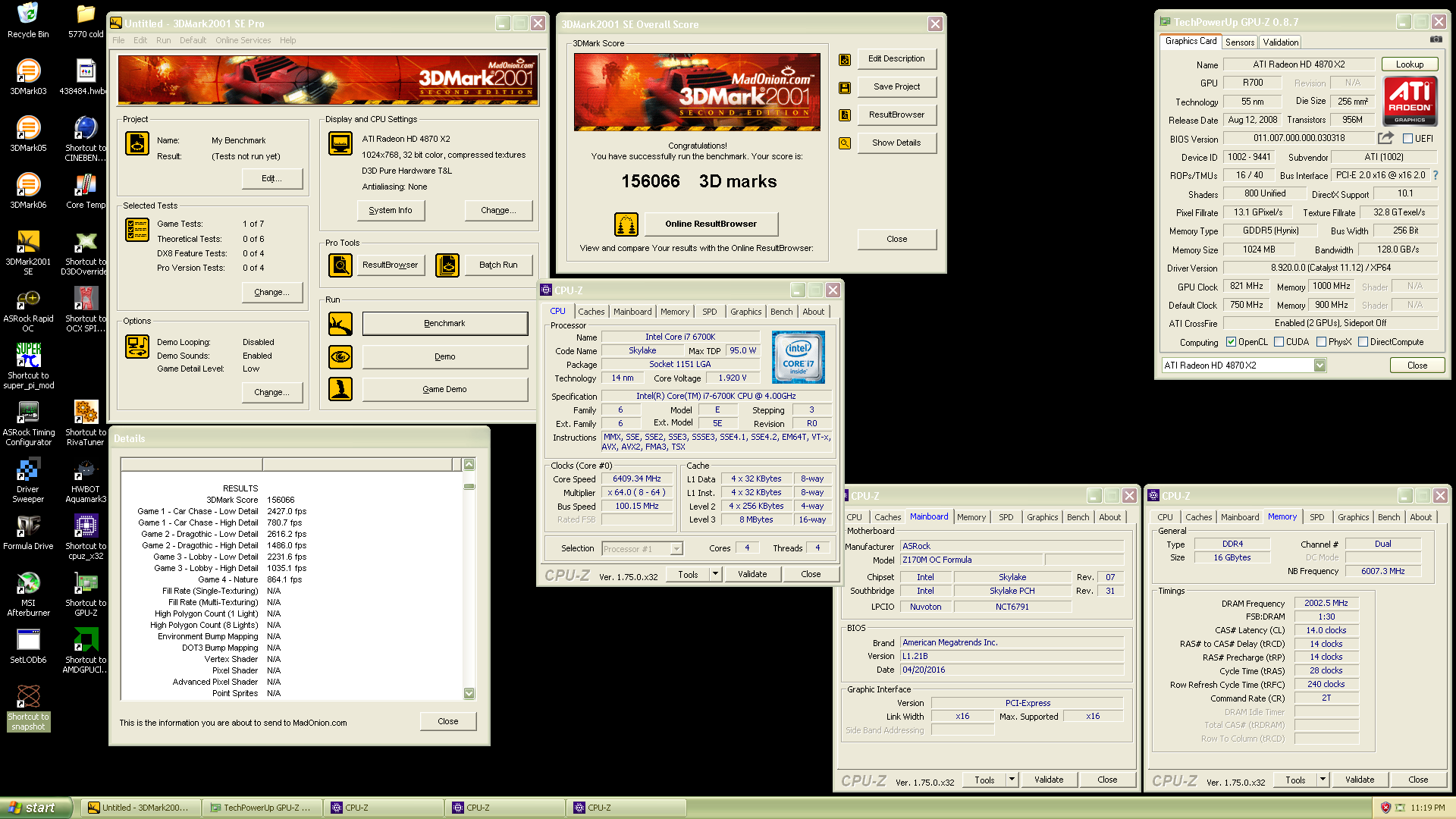Click the ATI Radeon logo in GPU-Z
Screen dimensions: 1456x819
click(1410, 102)
